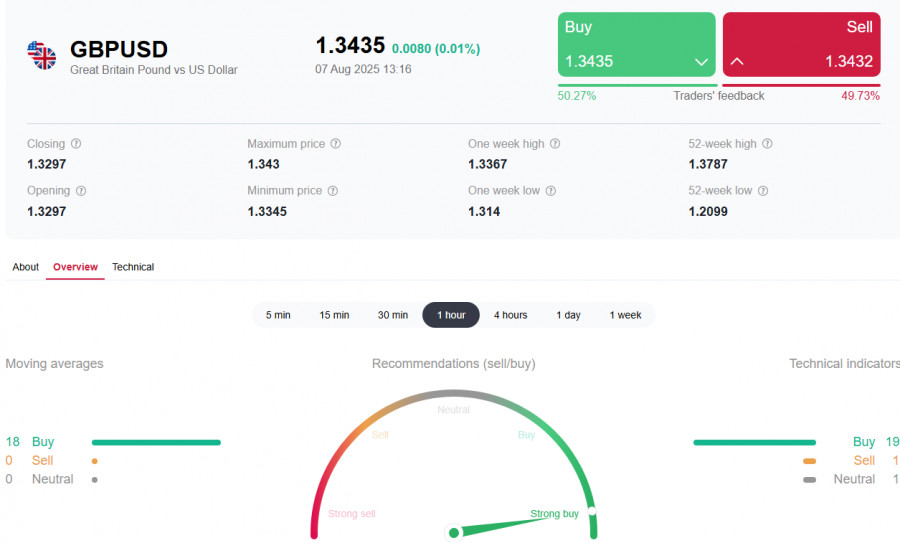Select the 30 min timeframe
Image resolution: width=900 pixels, height=543 pixels.
[393, 315]
